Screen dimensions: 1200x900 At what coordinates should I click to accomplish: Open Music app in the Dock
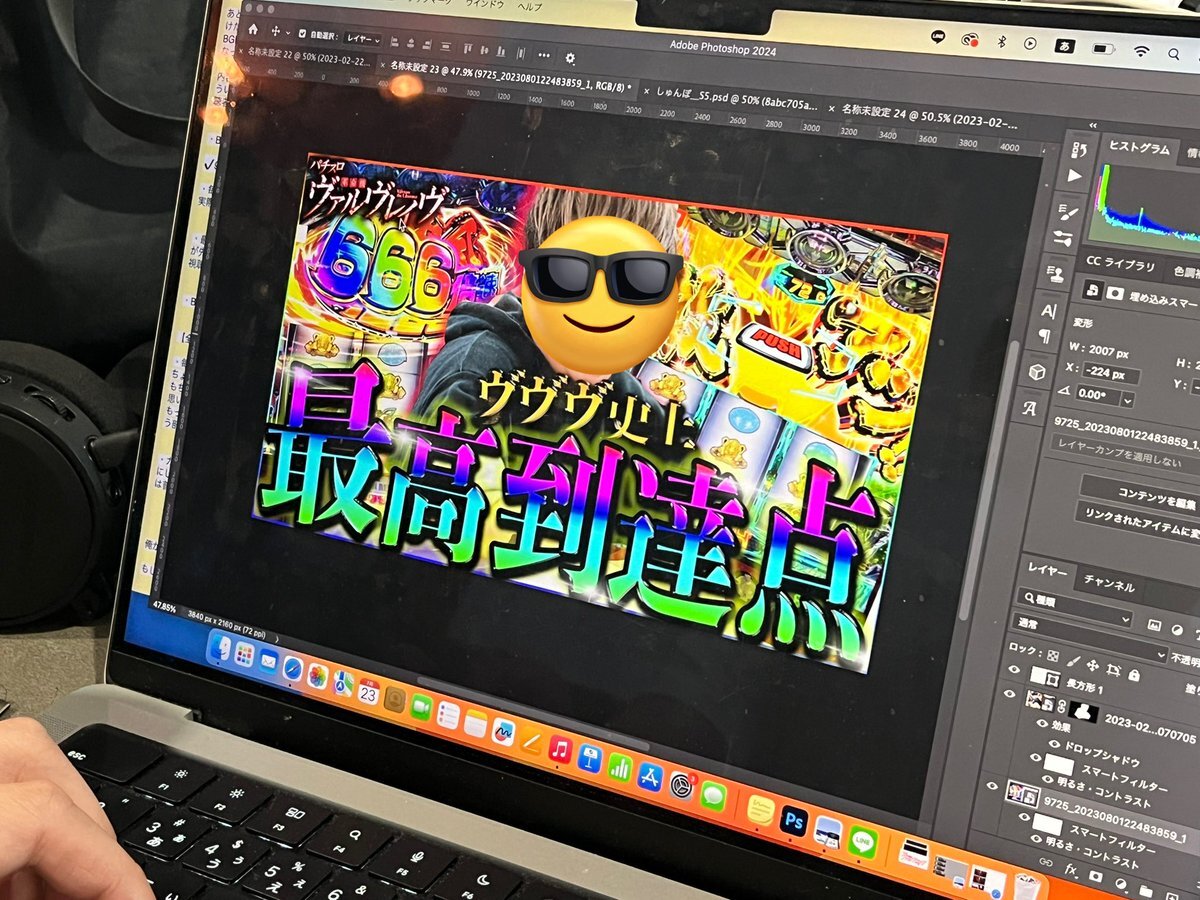click(x=560, y=750)
